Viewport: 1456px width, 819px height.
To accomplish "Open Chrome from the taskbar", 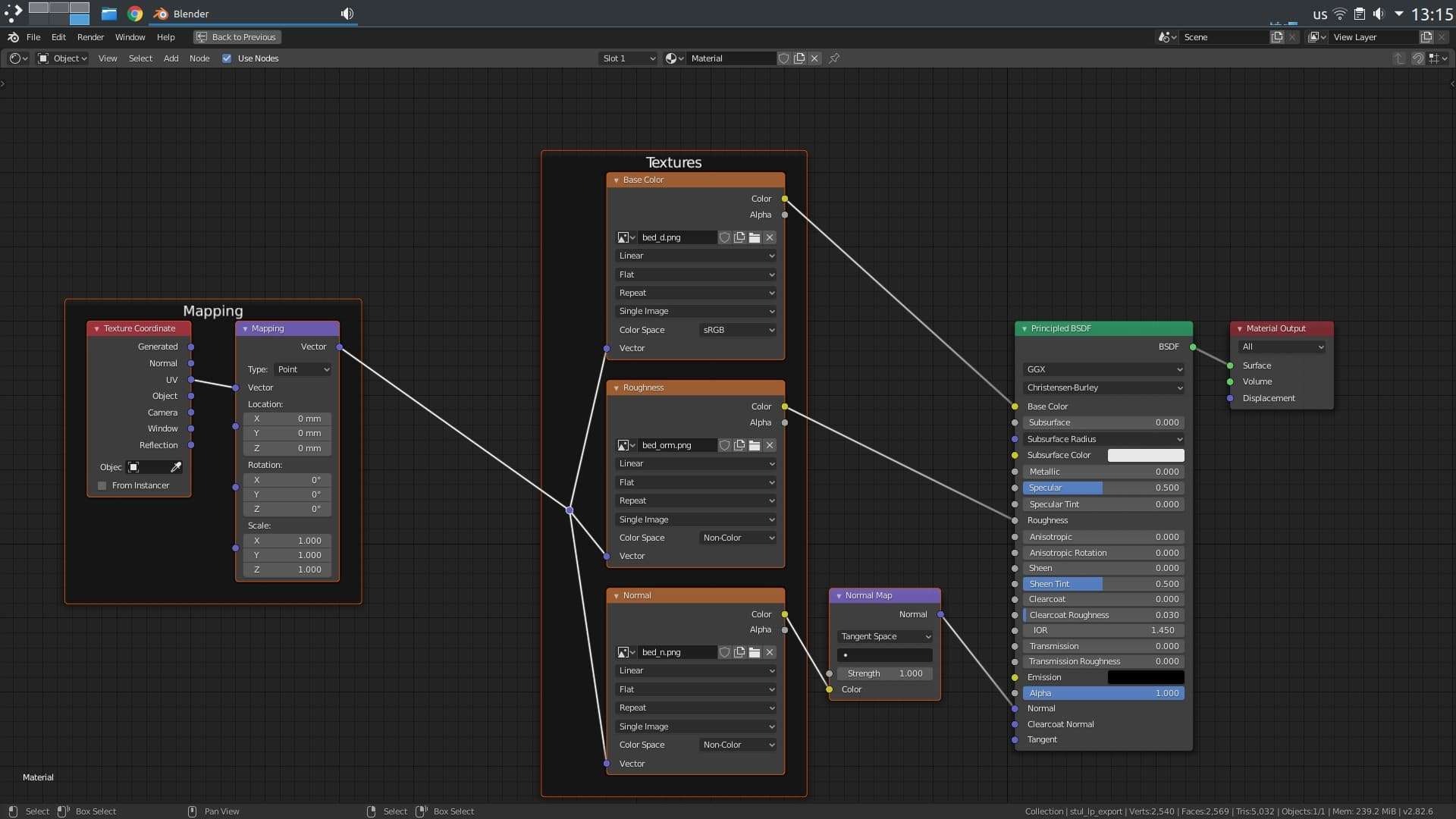I will pyautogui.click(x=135, y=14).
